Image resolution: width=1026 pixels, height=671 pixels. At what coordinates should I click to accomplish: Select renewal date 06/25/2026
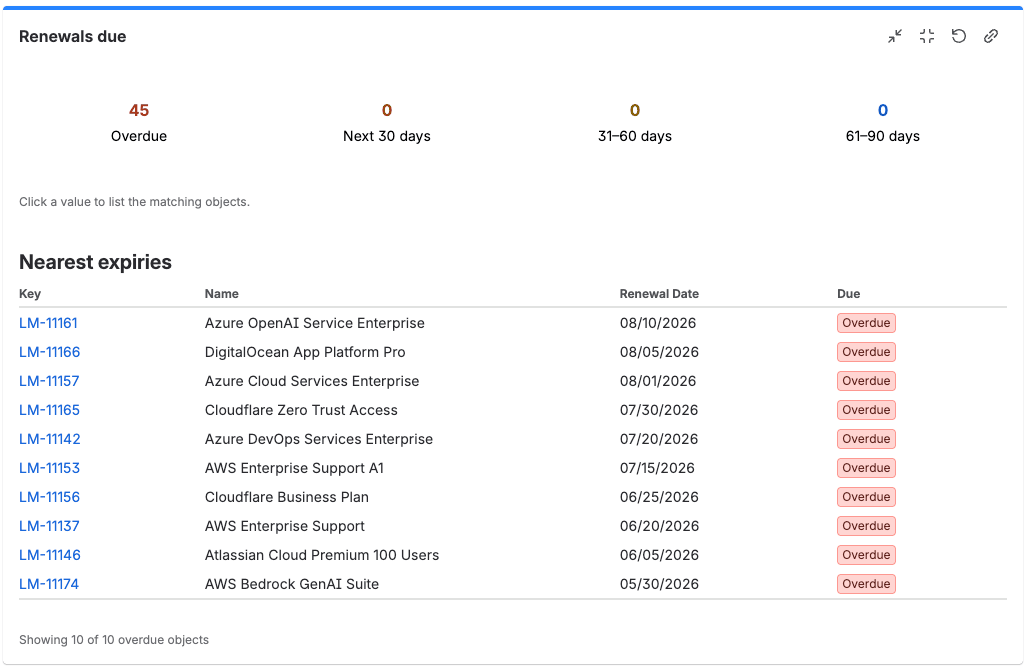tap(659, 497)
